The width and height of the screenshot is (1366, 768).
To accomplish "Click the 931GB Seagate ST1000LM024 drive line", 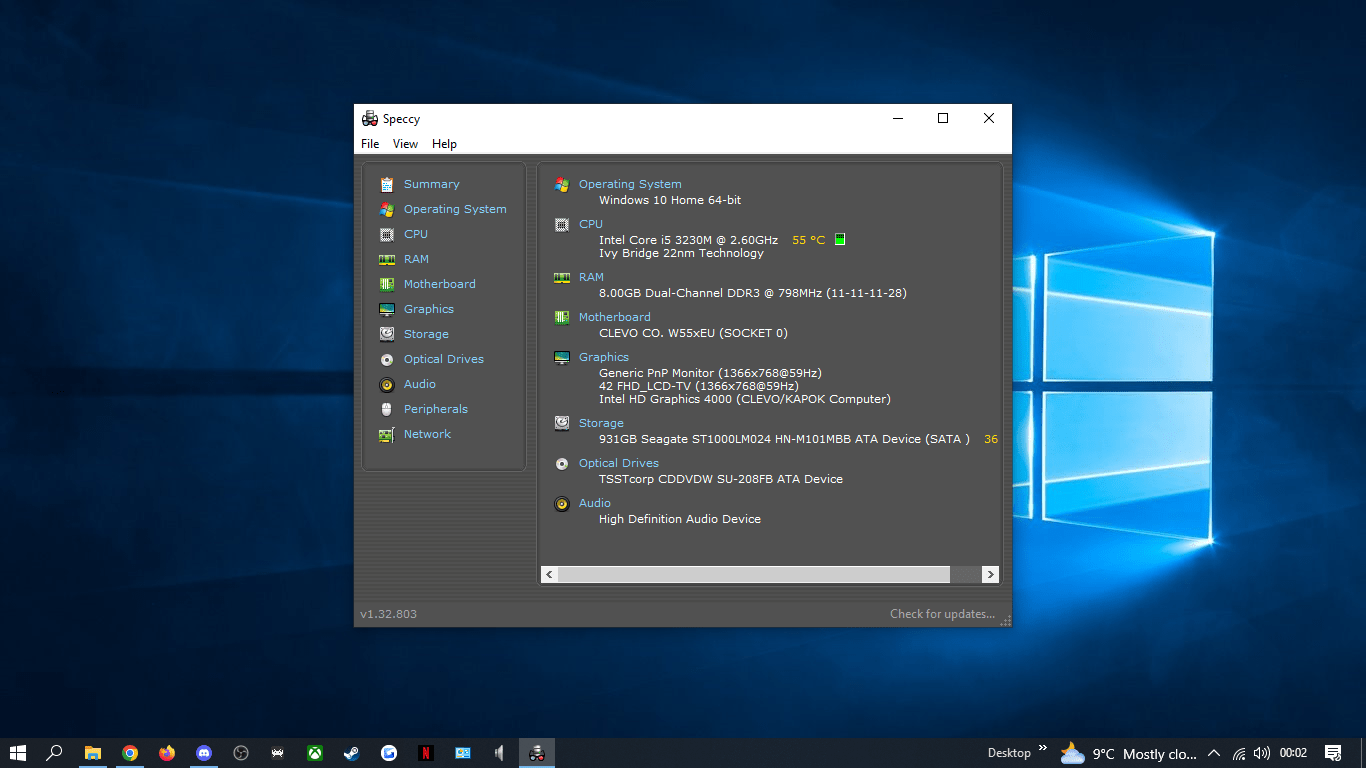I will pyautogui.click(x=784, y=439).
